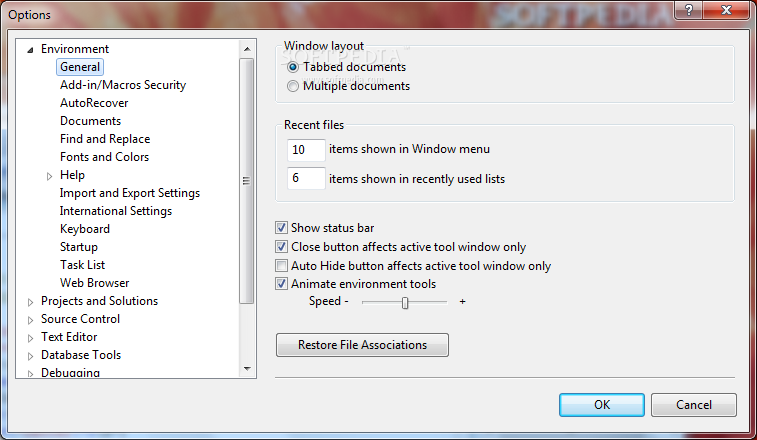Click the tree scrollbar down arrow

[247, 369]
